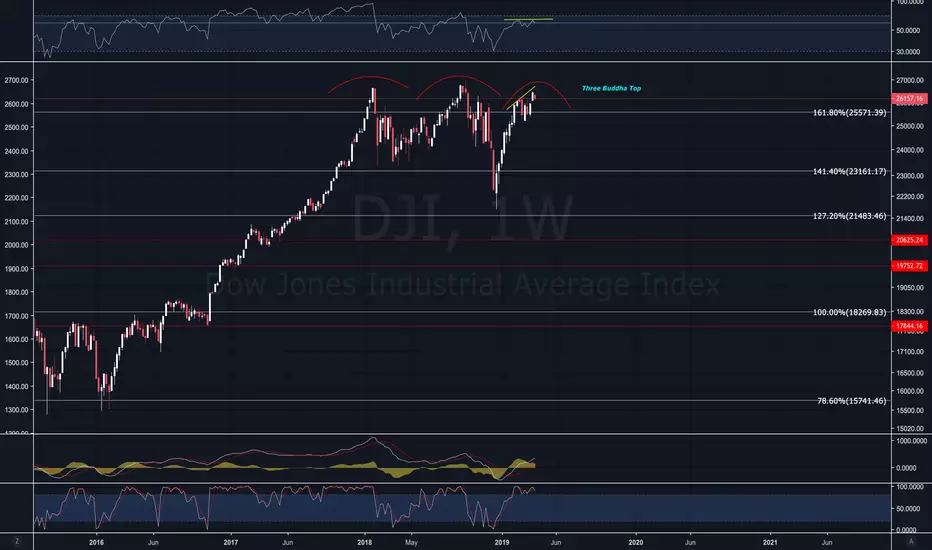Viewport: 932px width, 550px height.
Task: Click 21400.00 on the right price scale
Action: (909, 219)
